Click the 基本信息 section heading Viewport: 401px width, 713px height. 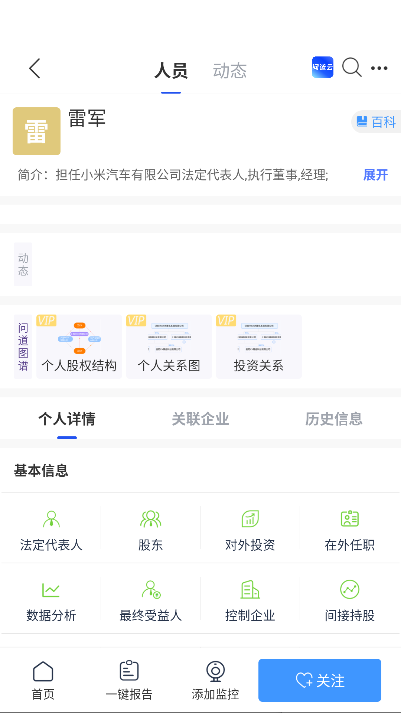coord(41,471)
